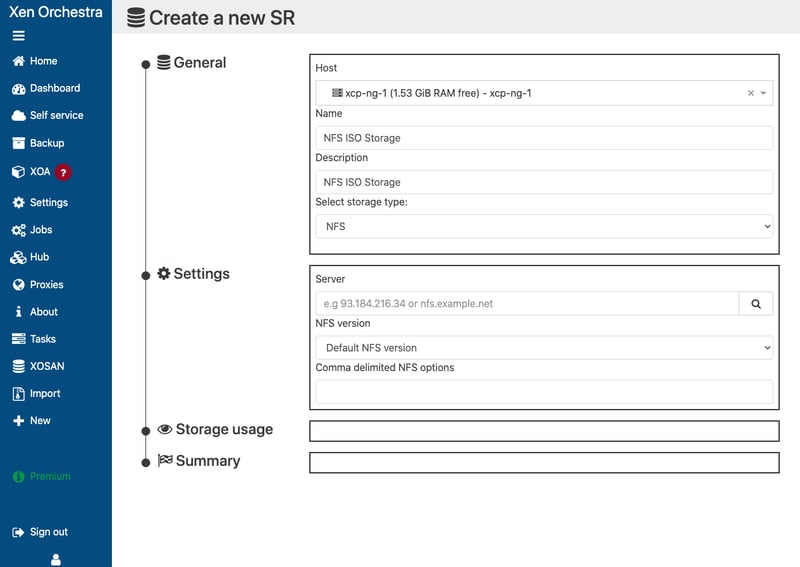Click the Self service cloud icon
The image size is (800, 567).
18,115
